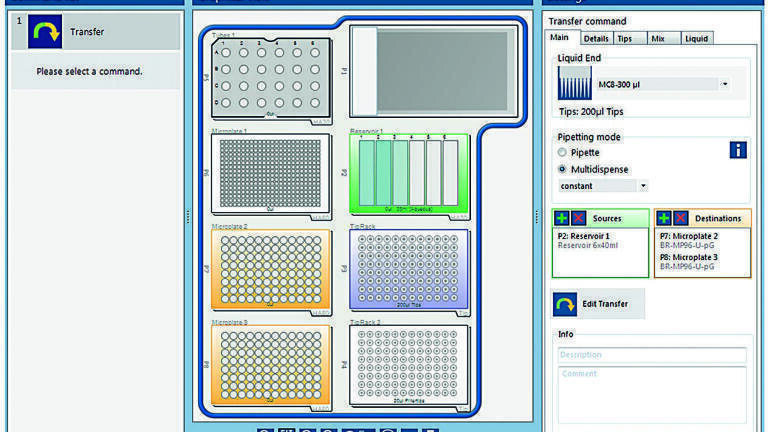Select the Transfer command row
768x432 pixels.
click(x=96, y=31)
